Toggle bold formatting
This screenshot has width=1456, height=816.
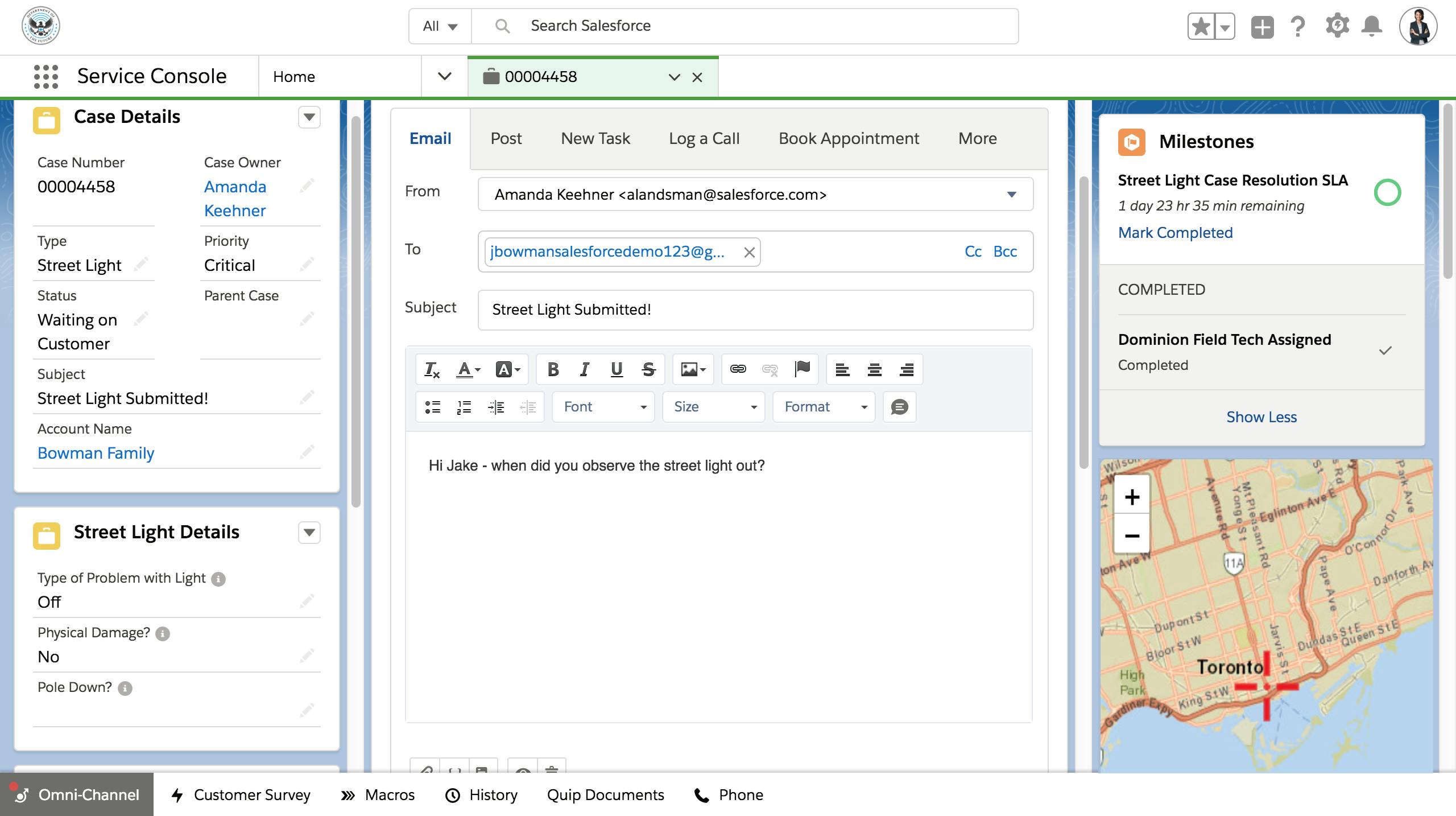pos(553,370)
